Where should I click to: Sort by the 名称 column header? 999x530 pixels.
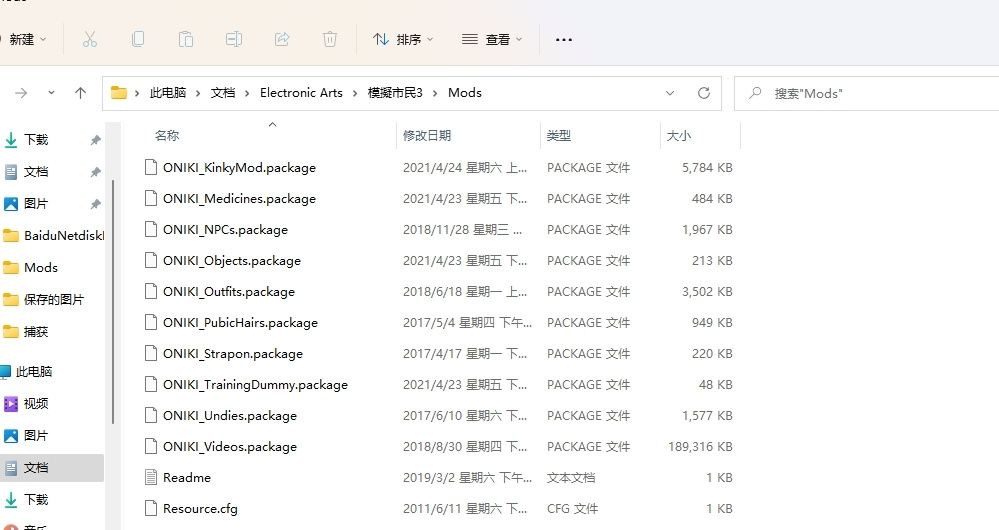coord(167,136)
